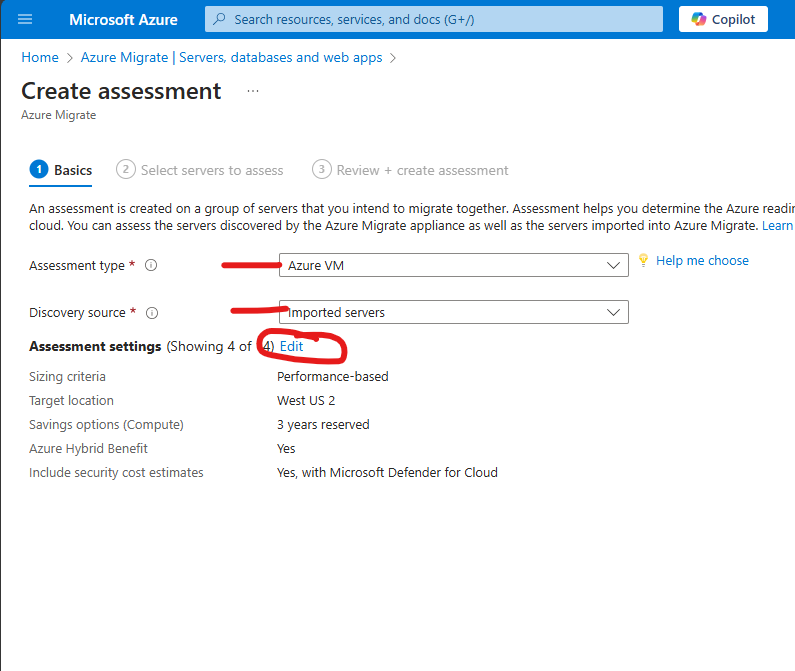Click the search magnifier icon in top bar
The image size is (795, 671).
220,19
